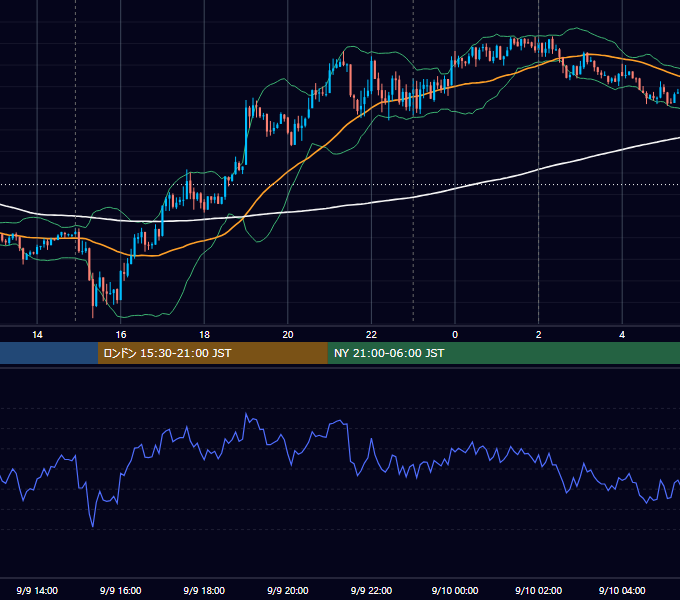Click the ロンドン 15:30-21:00 JST session bar

pyautogui.click(x=212, y=353)
